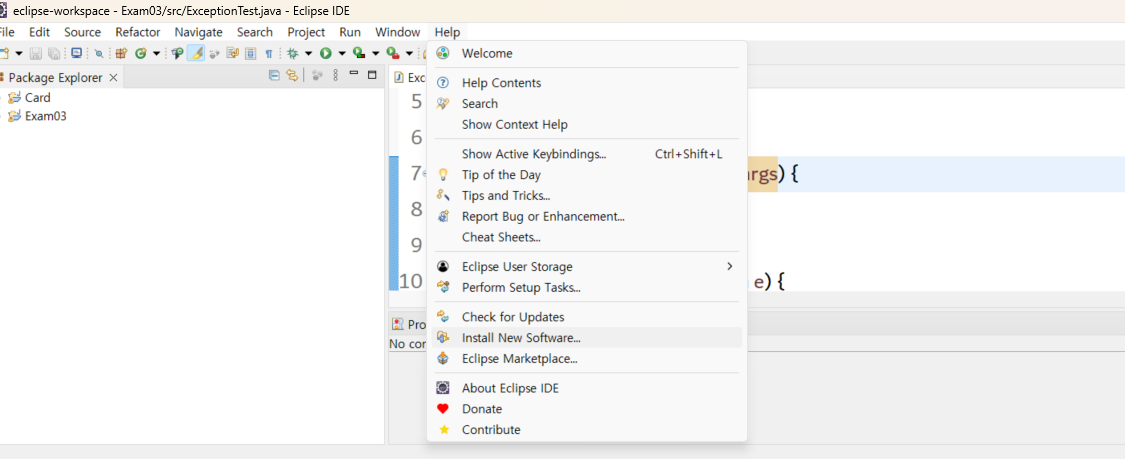The height and width of the screenshot is (459, 1125).
Task: Click the New Java Package icon
Action: 121,53
